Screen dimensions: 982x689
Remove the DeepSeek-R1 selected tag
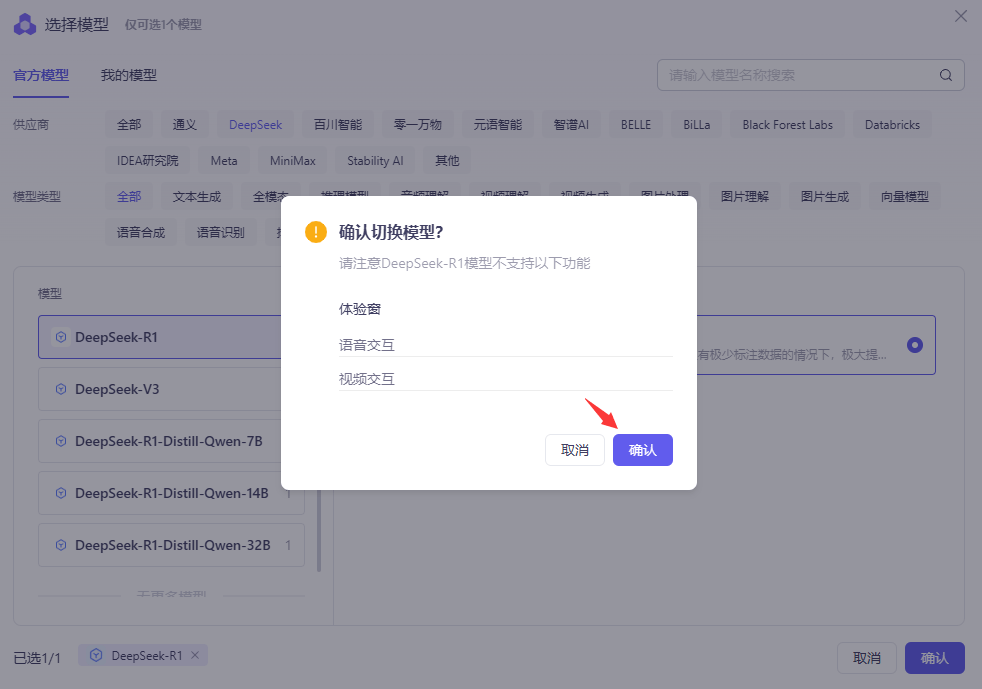click(195, 655)
